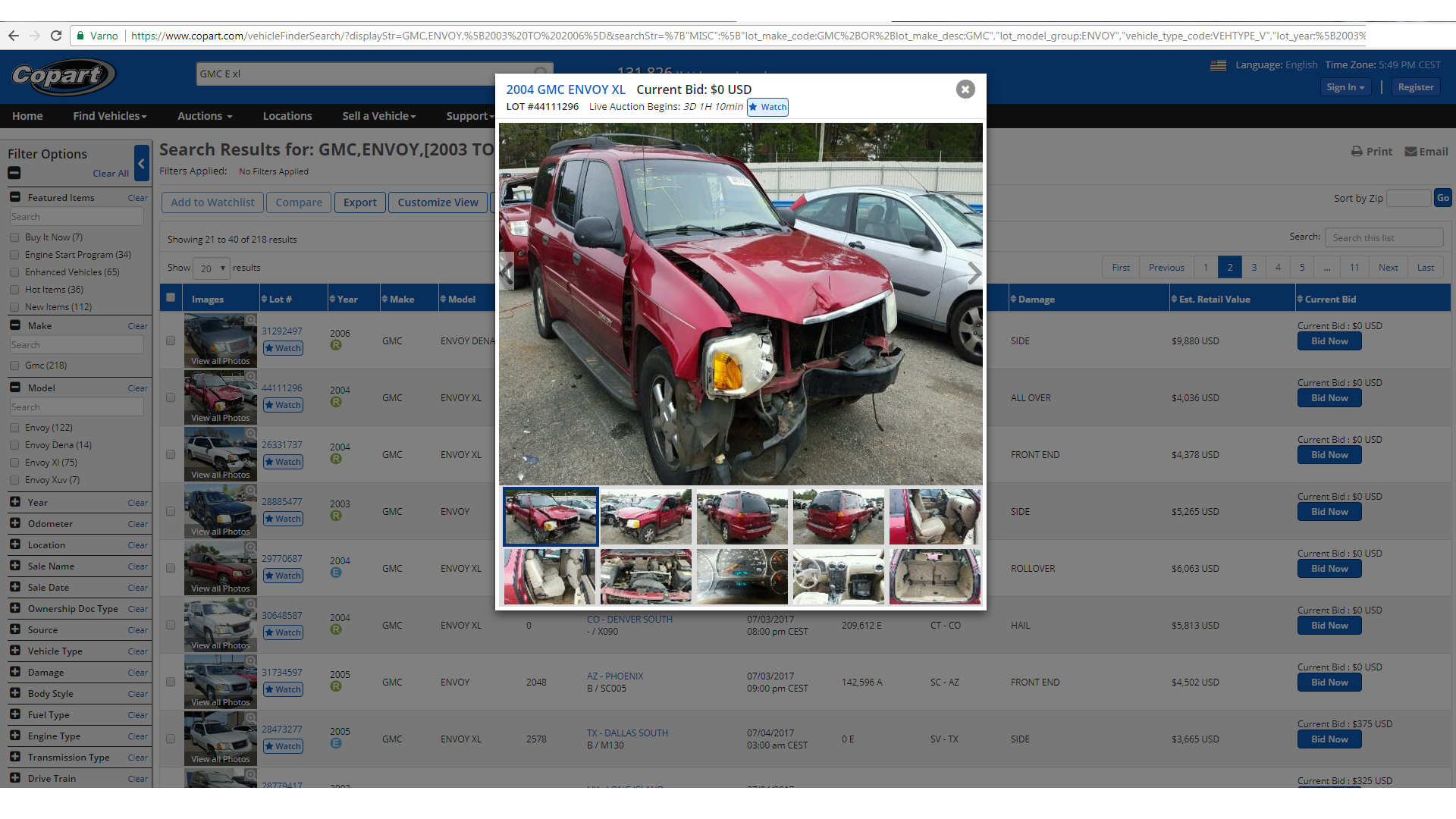
Task: Expand the Fuel Type filter section
Action: [x=14, y=714]
